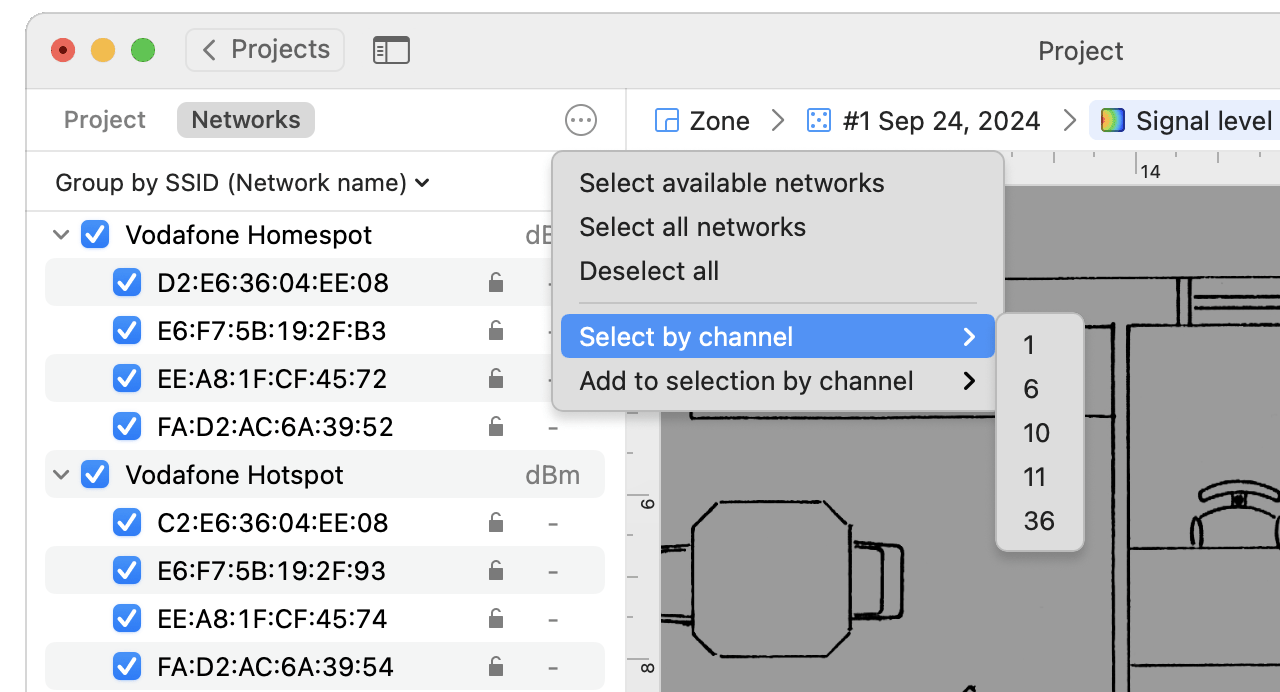The width and height of the screenshot is (1280, 692).
Task: Click the Signal level heatmap icon
Action: 1113,121
